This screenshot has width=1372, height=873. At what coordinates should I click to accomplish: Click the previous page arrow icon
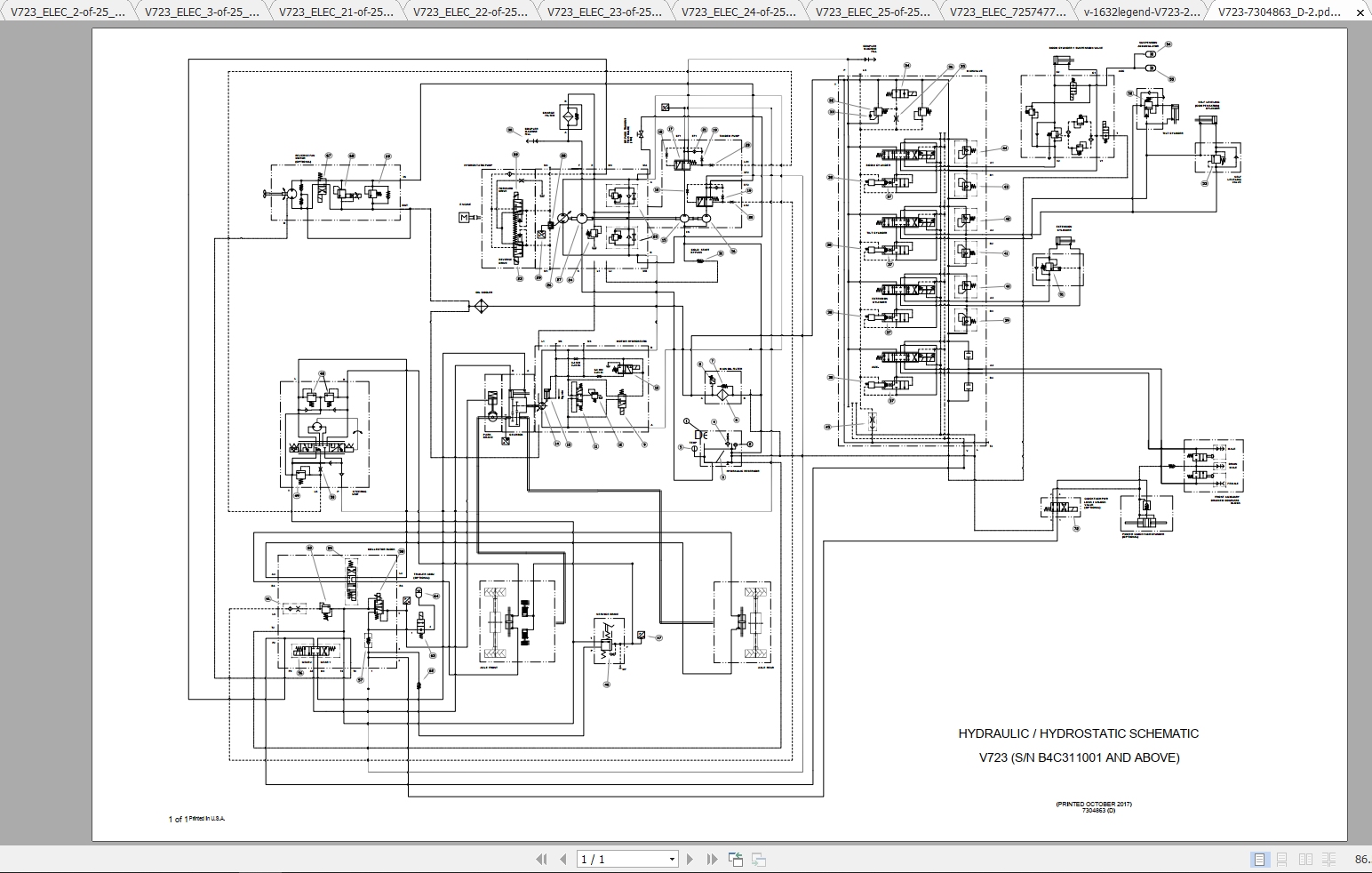tap(563, 859)
